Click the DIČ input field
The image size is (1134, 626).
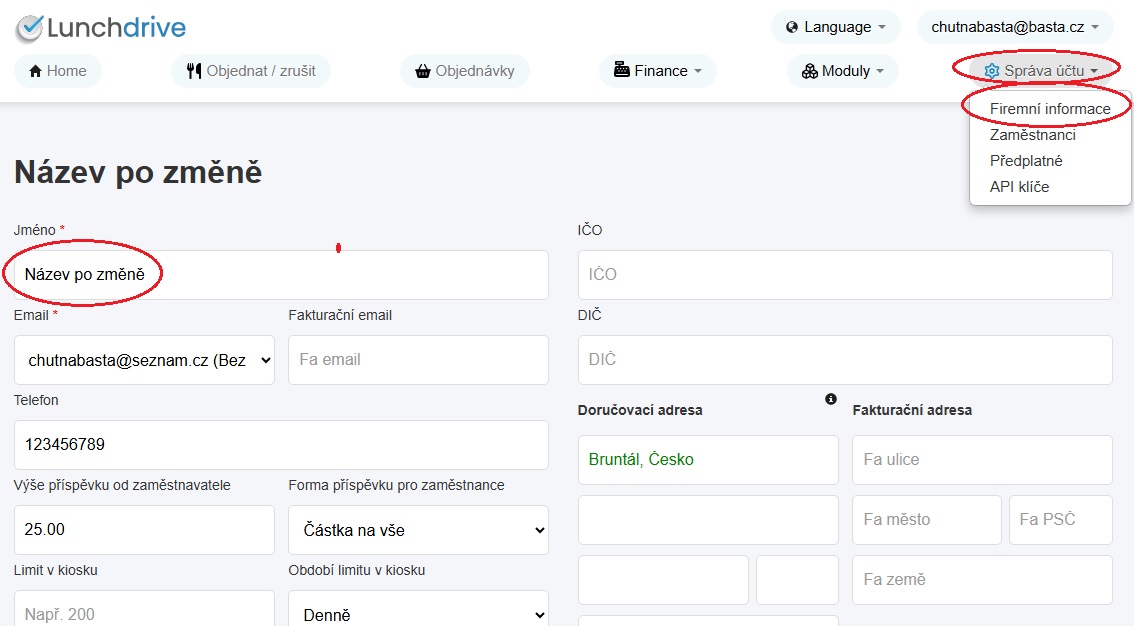pos(845,360)
